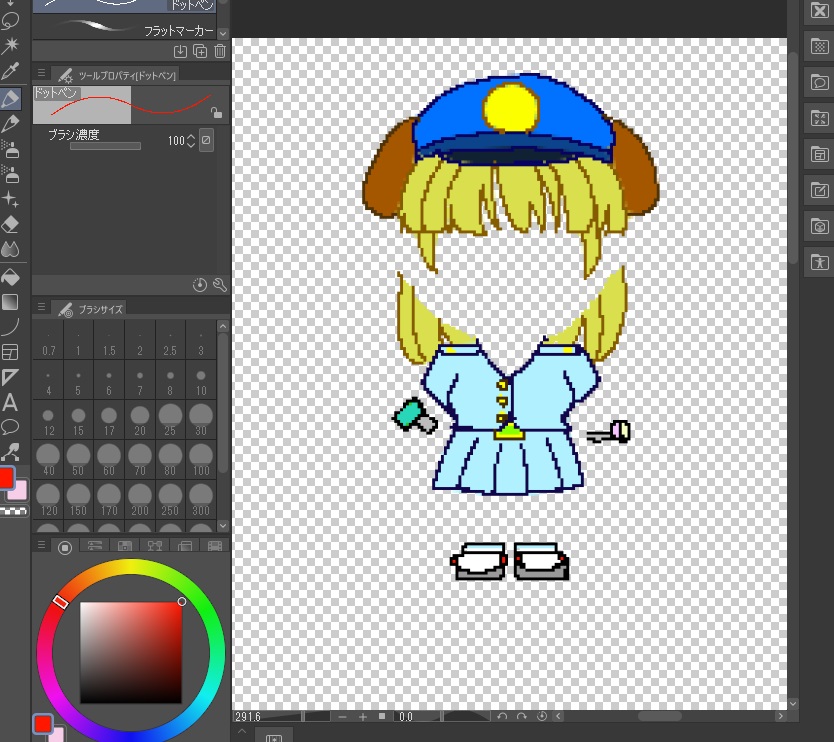This screenshot has width=834, height=742.
Task: Toggle the lock icon on stroke preview
Action: (x=216, y=112)
